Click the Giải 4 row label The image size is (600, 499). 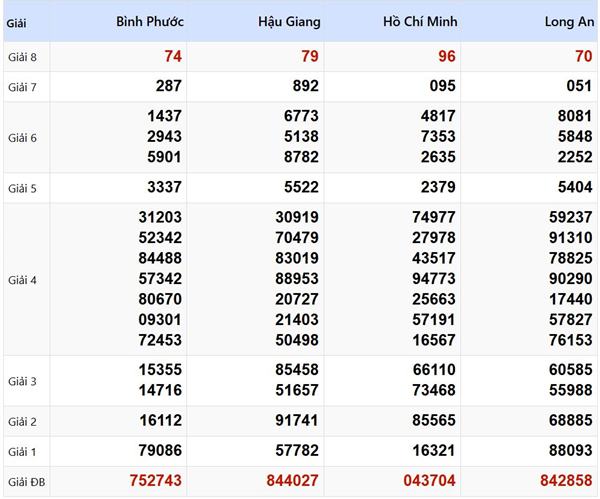coord(22,280)
